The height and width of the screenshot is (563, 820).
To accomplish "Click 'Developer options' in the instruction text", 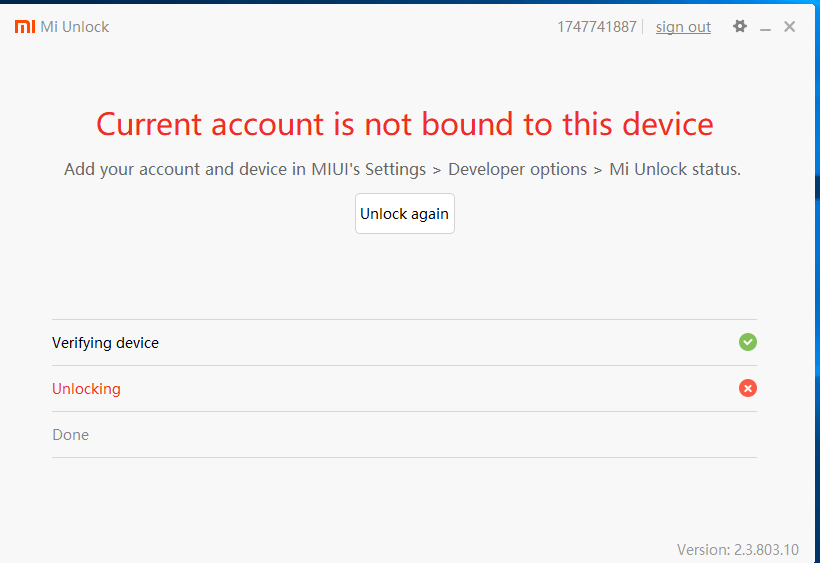I will click(517, 169).
